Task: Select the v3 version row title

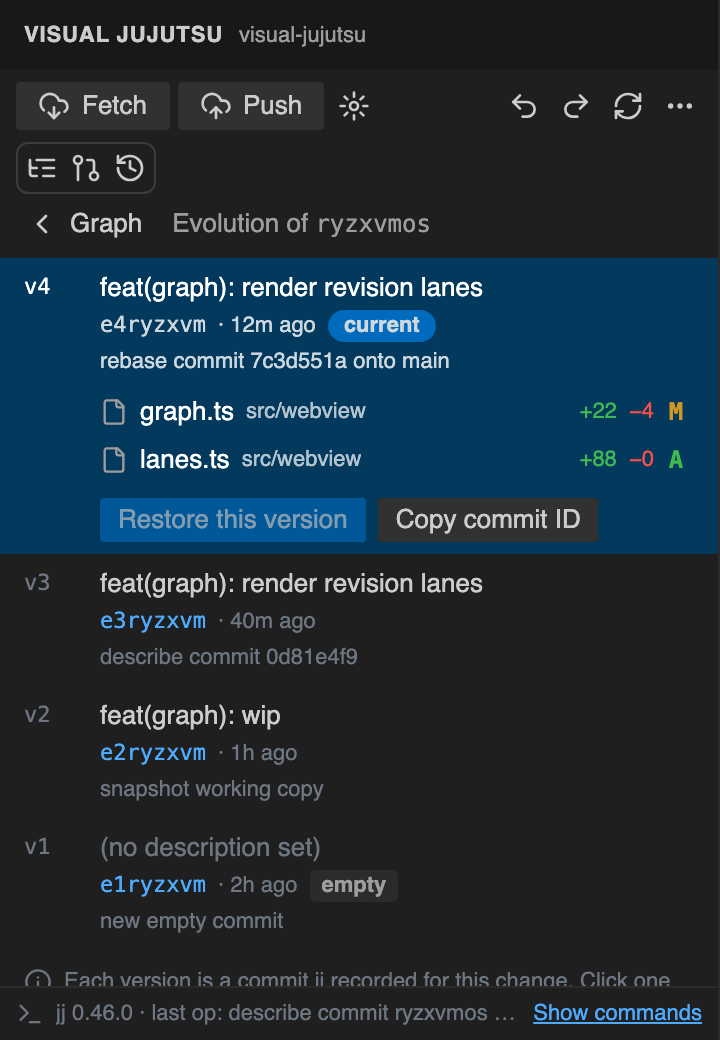Action: tap(291, 584)
